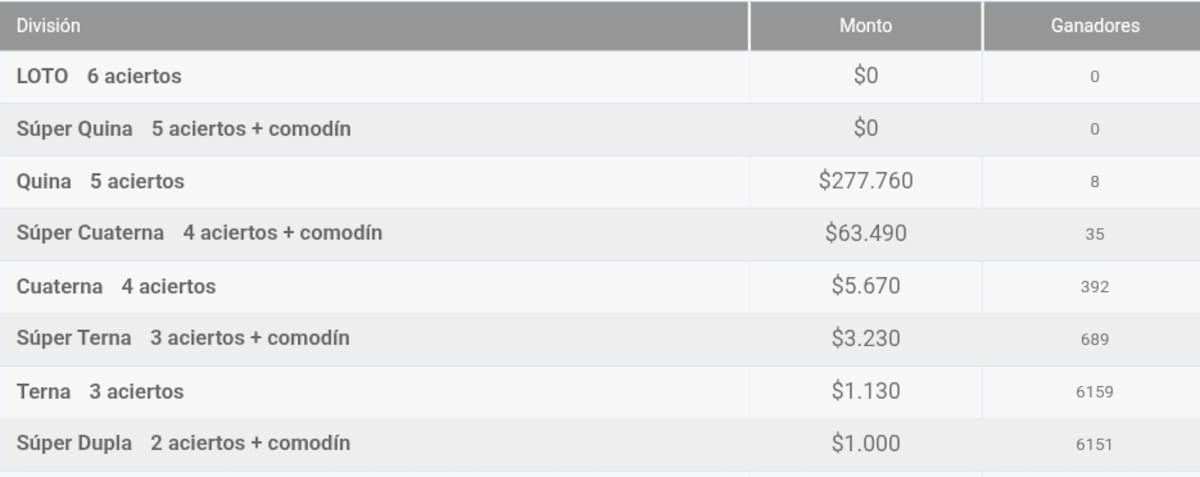Viewport: 1200px width, 477px height.
Task: Click the Ganadores column header
Action: [1095, 26]
